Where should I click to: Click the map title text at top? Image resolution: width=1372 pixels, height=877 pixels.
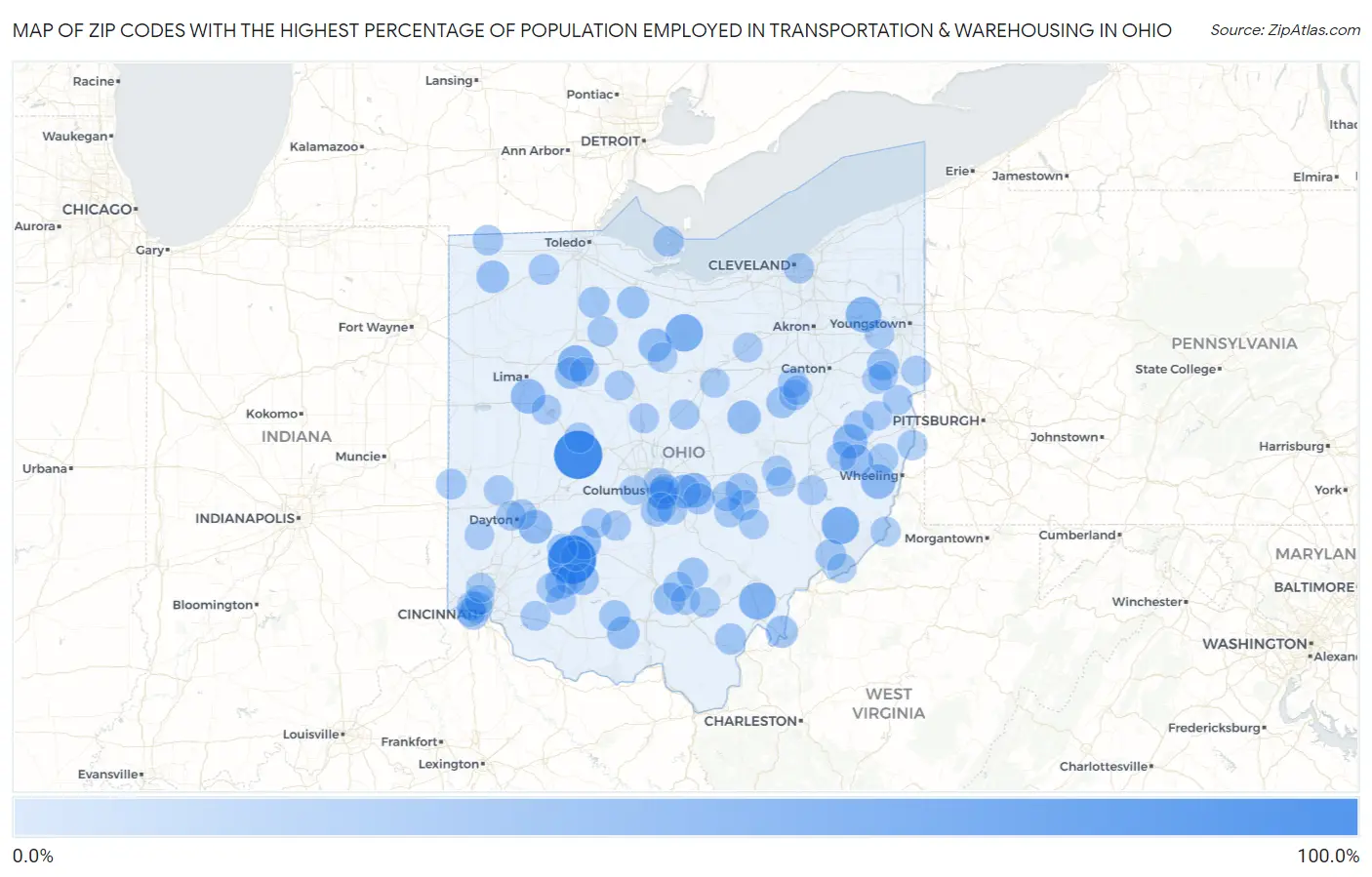[x=592, y=30]
